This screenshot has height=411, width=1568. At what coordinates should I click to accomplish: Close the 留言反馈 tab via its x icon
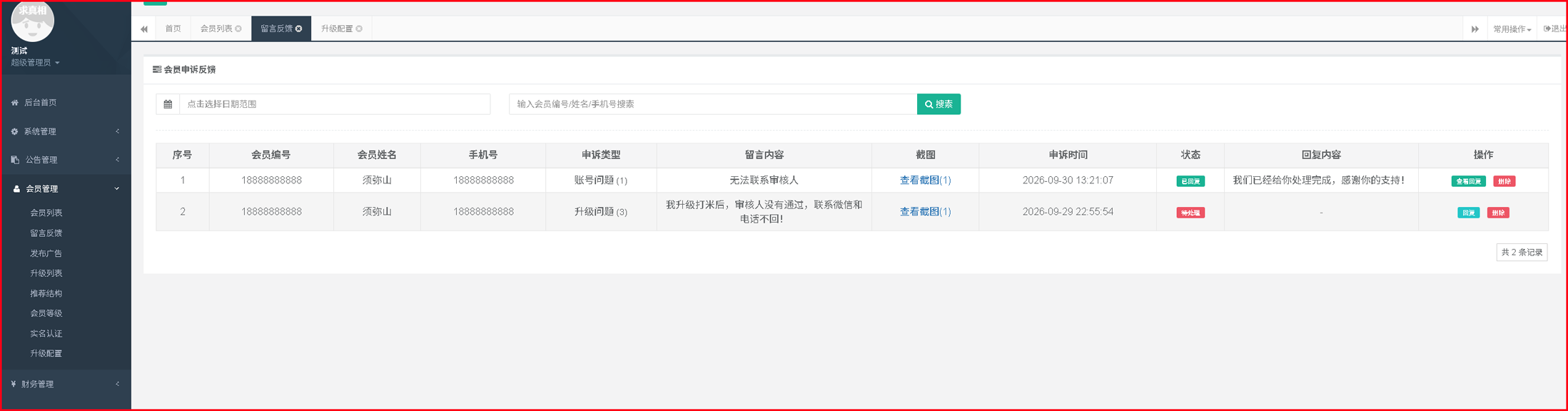coord(299,29)
